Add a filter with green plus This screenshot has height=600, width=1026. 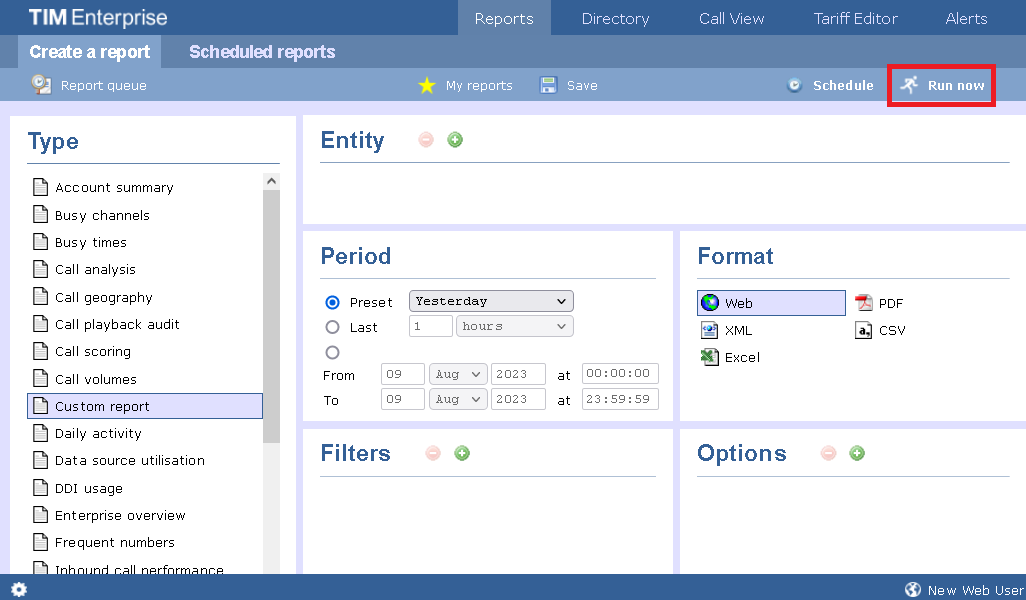462,453
